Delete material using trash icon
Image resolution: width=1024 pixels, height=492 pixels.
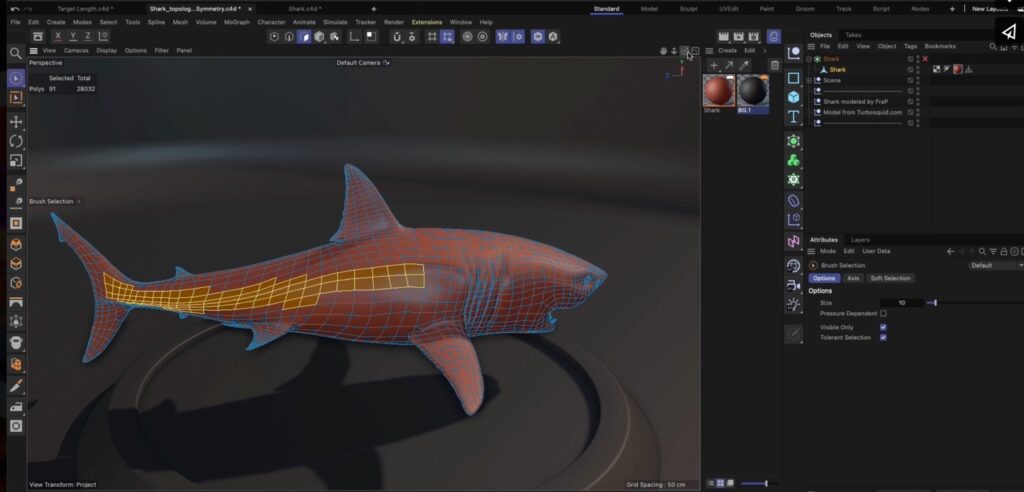775,65
